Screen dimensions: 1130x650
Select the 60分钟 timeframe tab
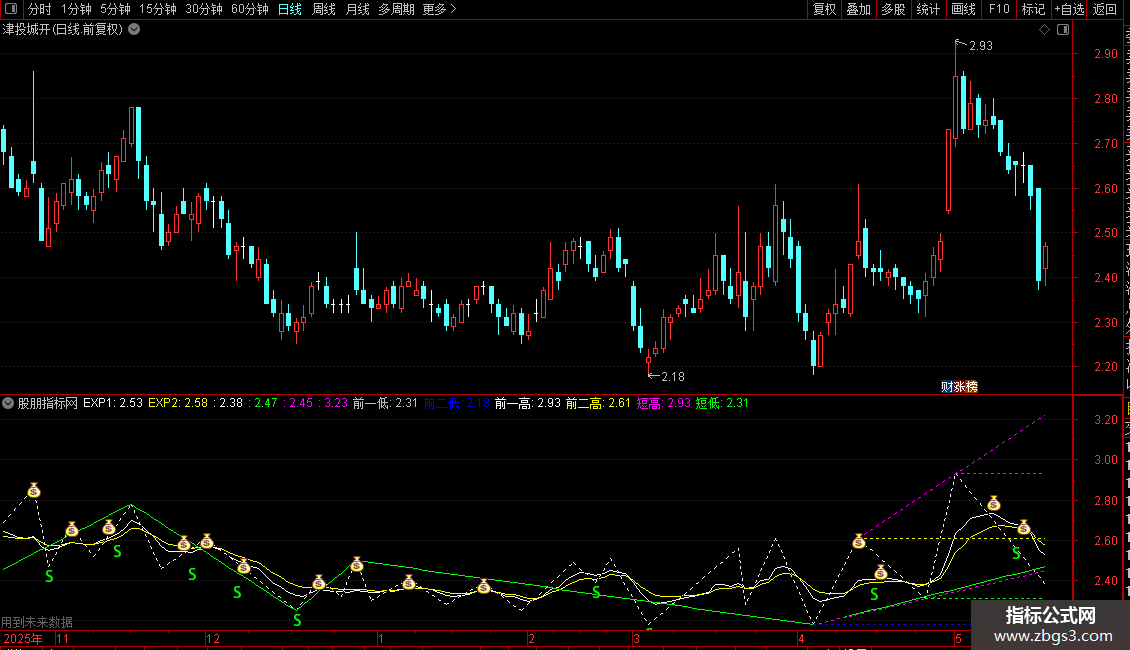pos(249,9)
